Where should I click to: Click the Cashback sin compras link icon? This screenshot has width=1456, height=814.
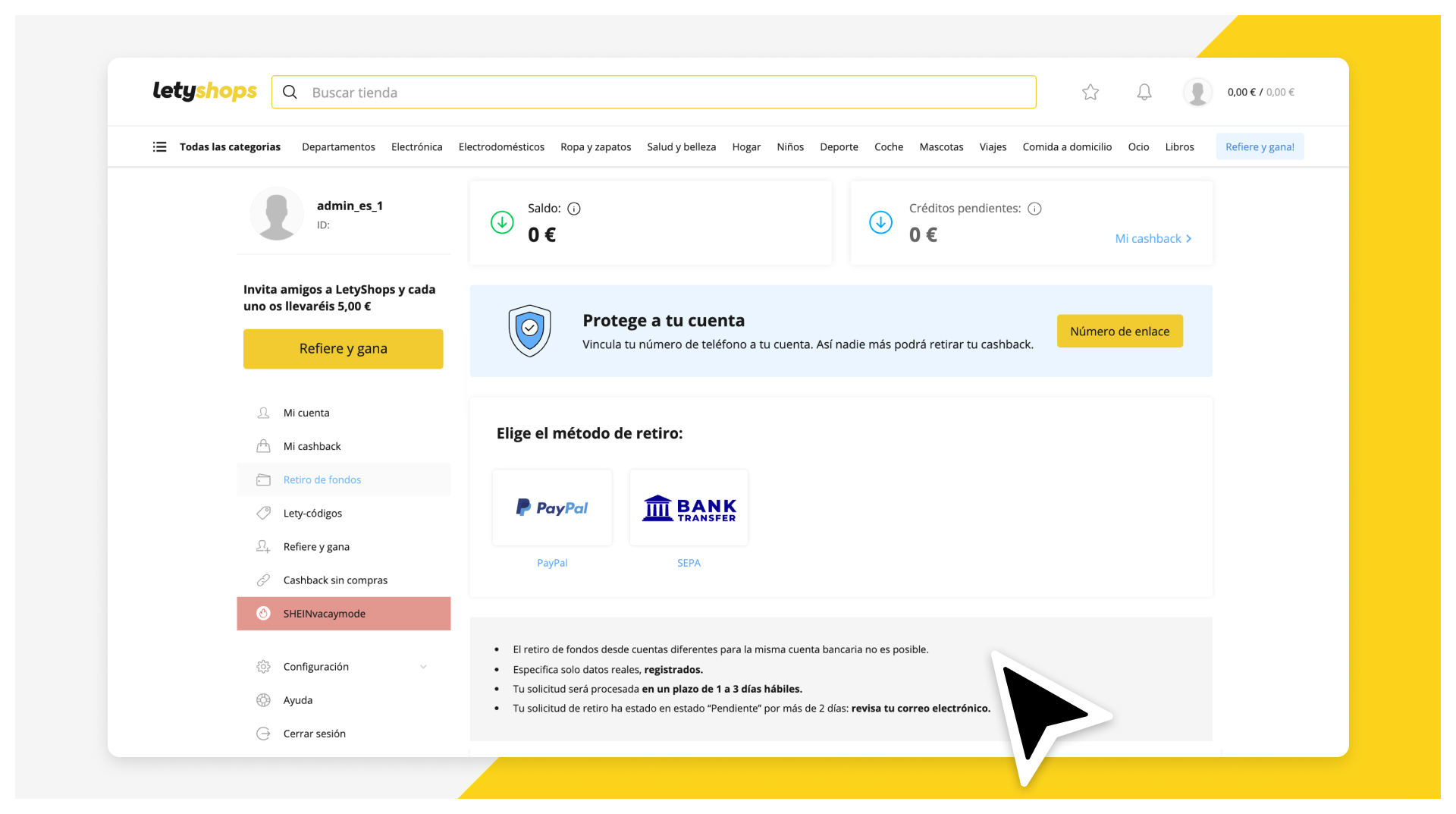pos(263,580)
